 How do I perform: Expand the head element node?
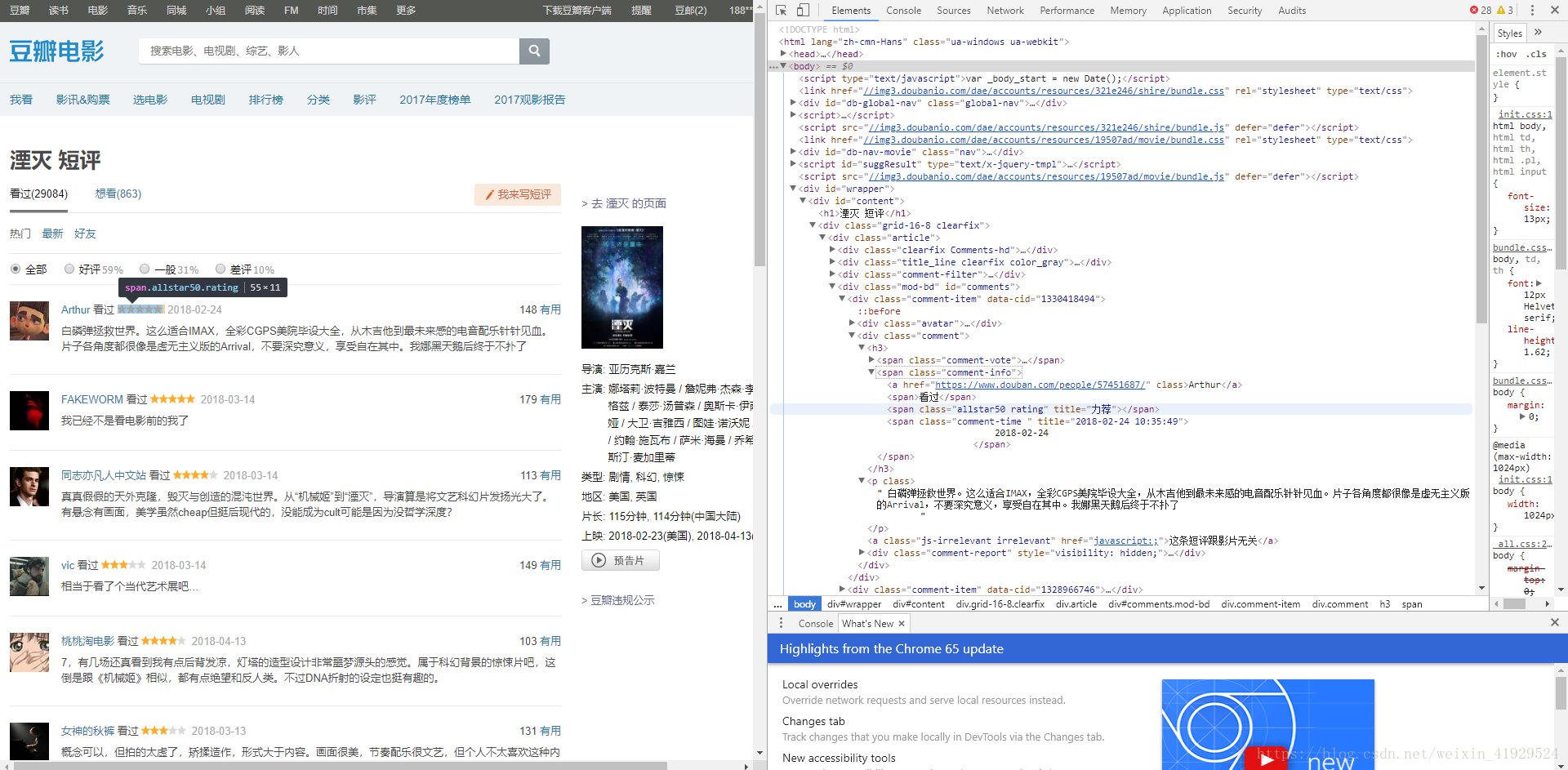click(x=784, y=54)
